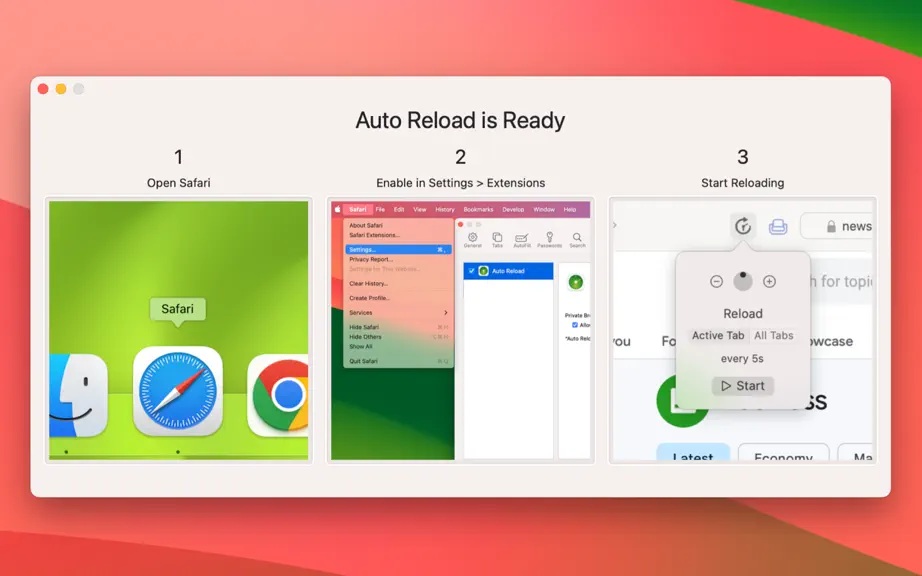Viewport: 922px width, 576px height.
Task: Click the Safari compass icon in the Dock
Action: click(x=178, y=391)
